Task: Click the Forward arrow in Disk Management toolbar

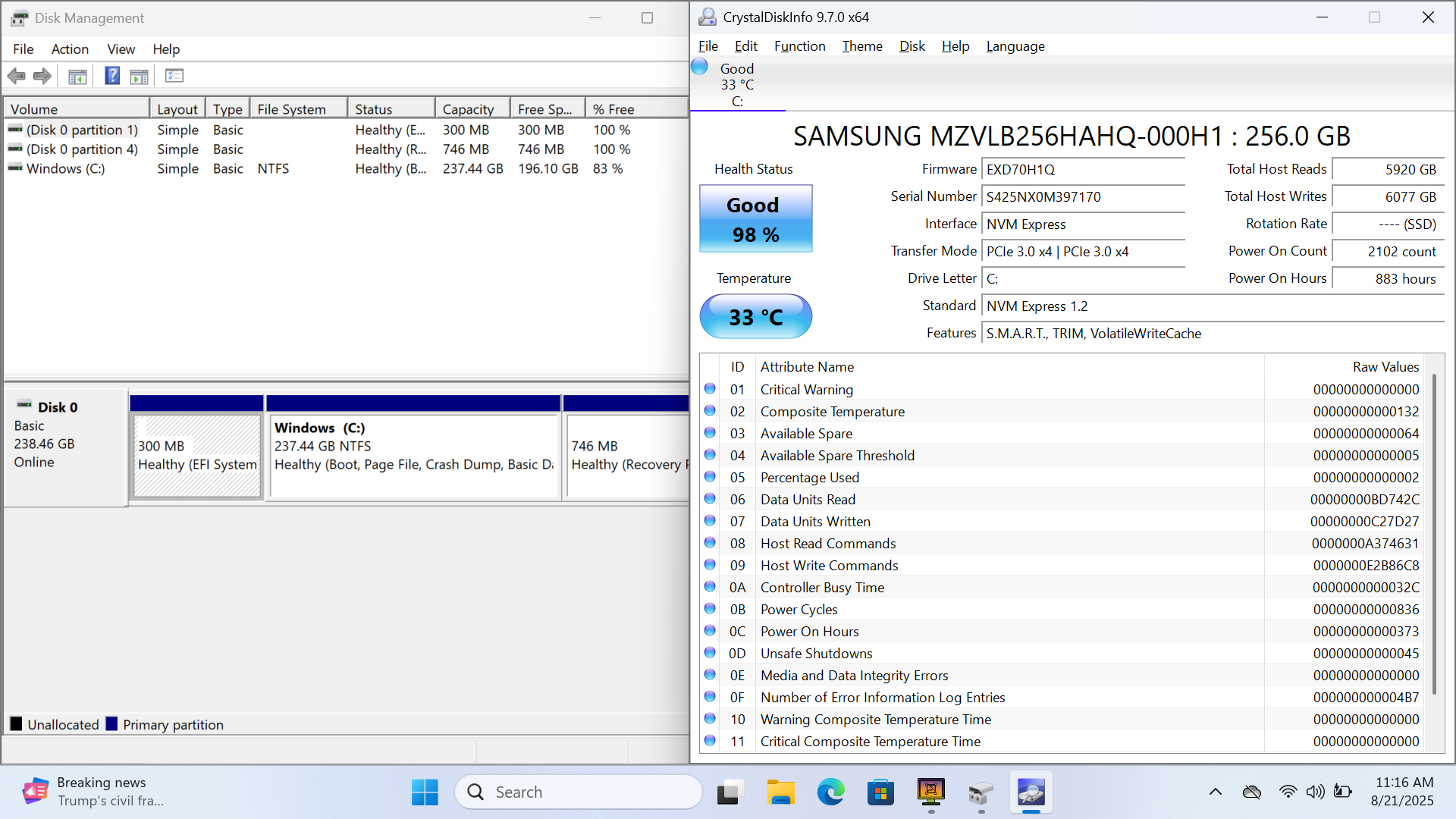Action: tap(42, 76)
